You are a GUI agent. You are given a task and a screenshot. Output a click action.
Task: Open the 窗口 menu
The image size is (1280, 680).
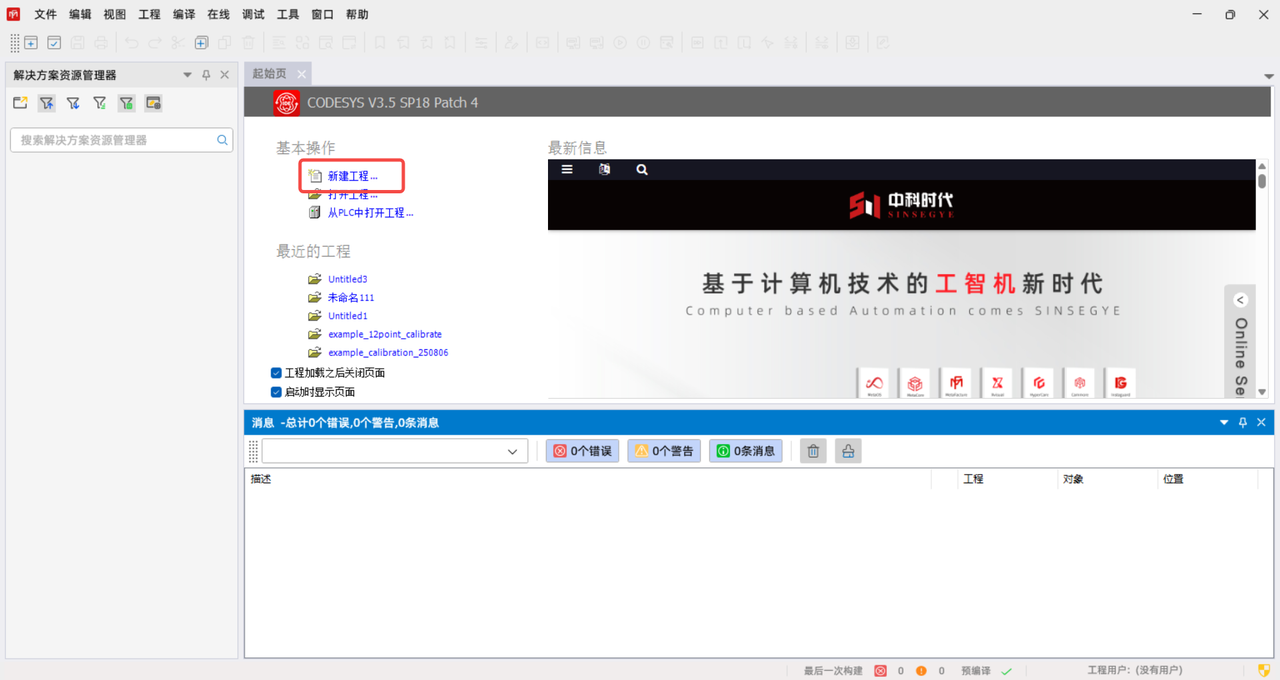(322, 15)
